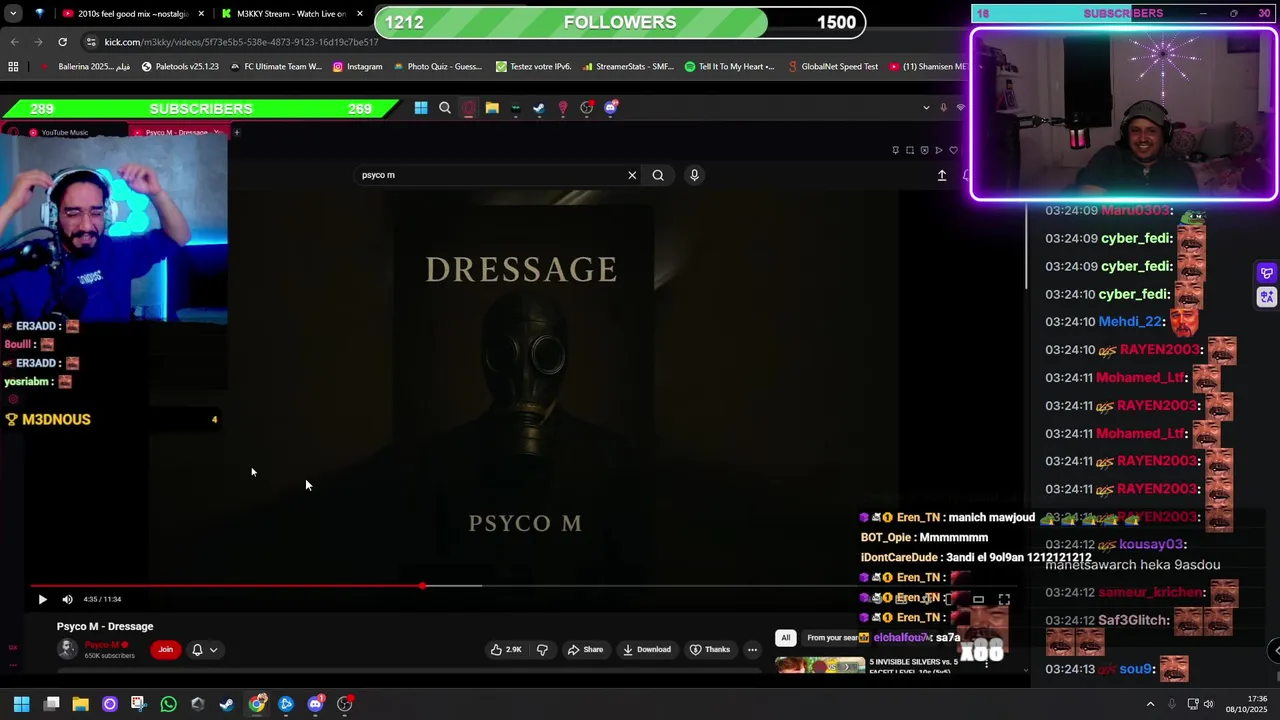Open new tab plus in streamed browser
The height and width of the screenshot is (720, 1280).
[x=236, y=132]
